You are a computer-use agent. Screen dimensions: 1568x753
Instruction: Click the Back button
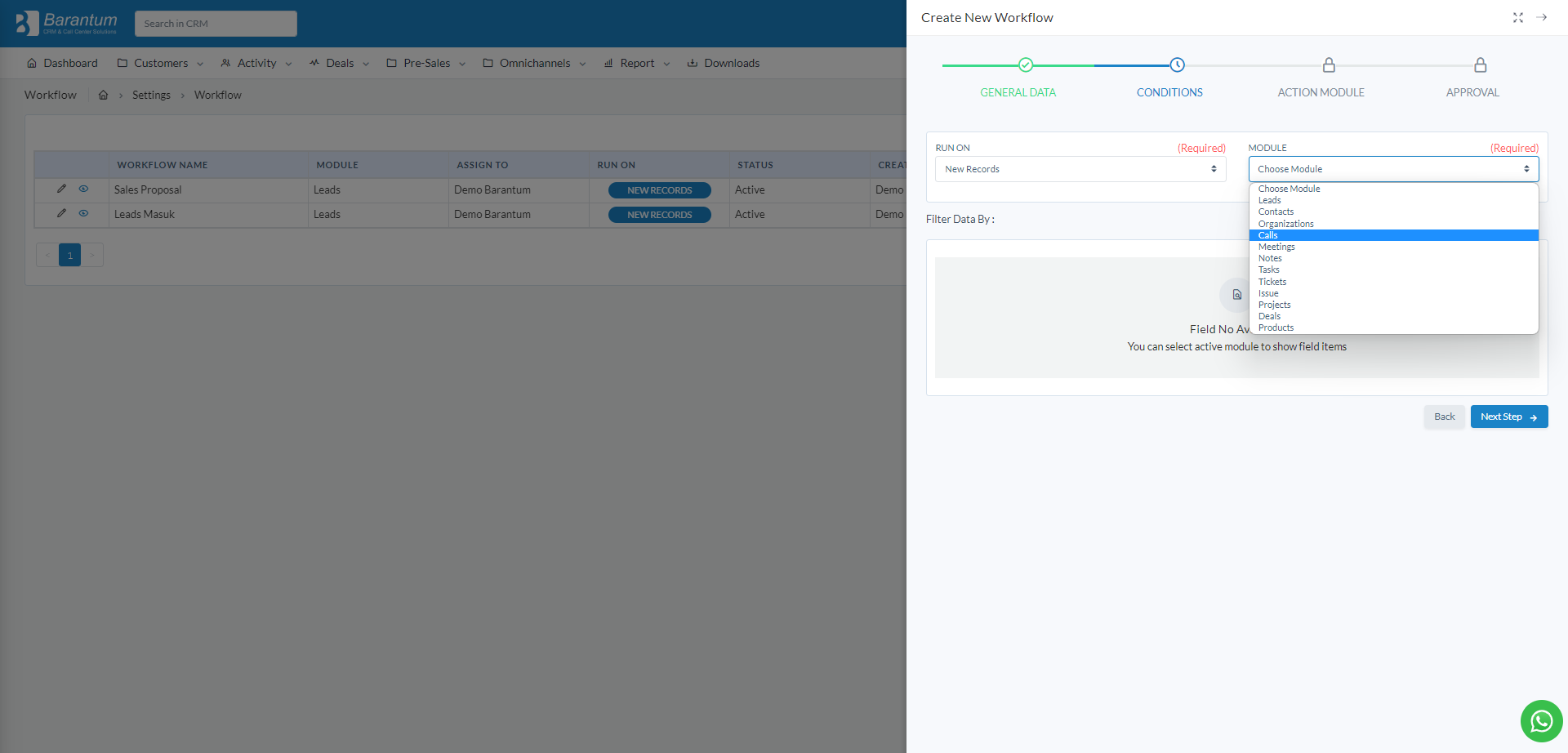[x=1444, y=417]
